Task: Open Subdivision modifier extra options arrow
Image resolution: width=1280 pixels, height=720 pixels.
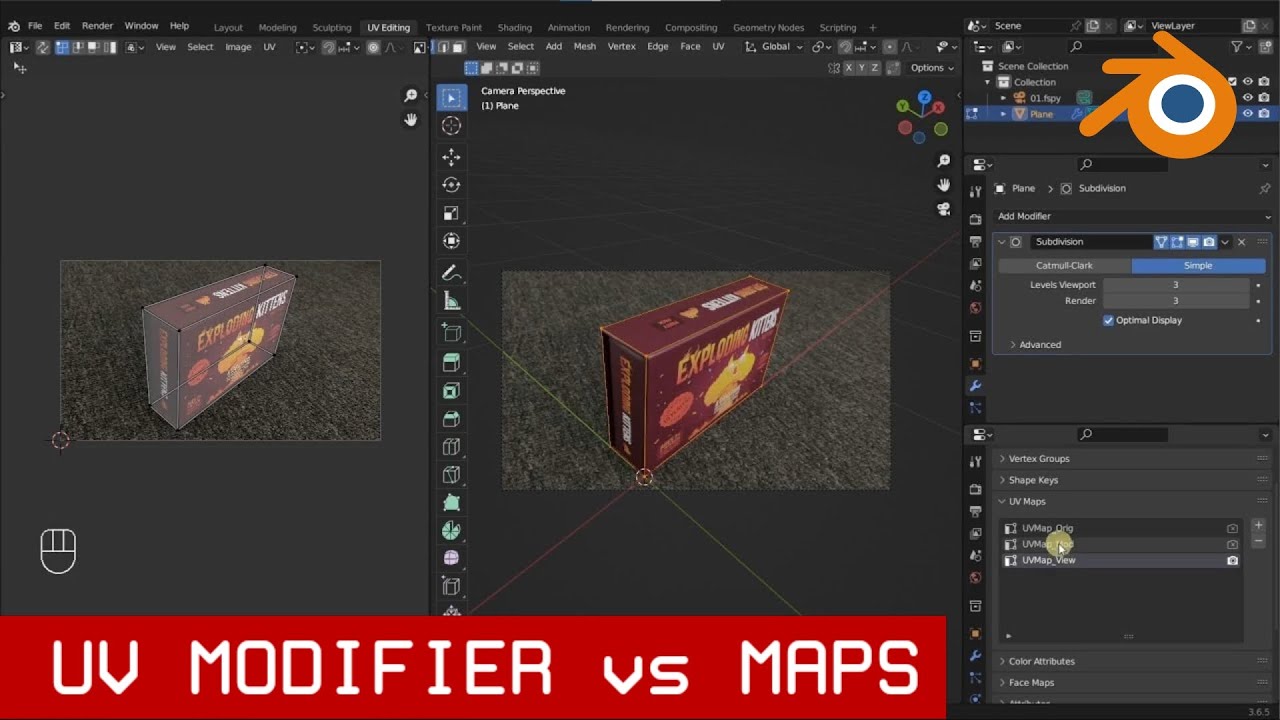Action: tap(1224, 242)
